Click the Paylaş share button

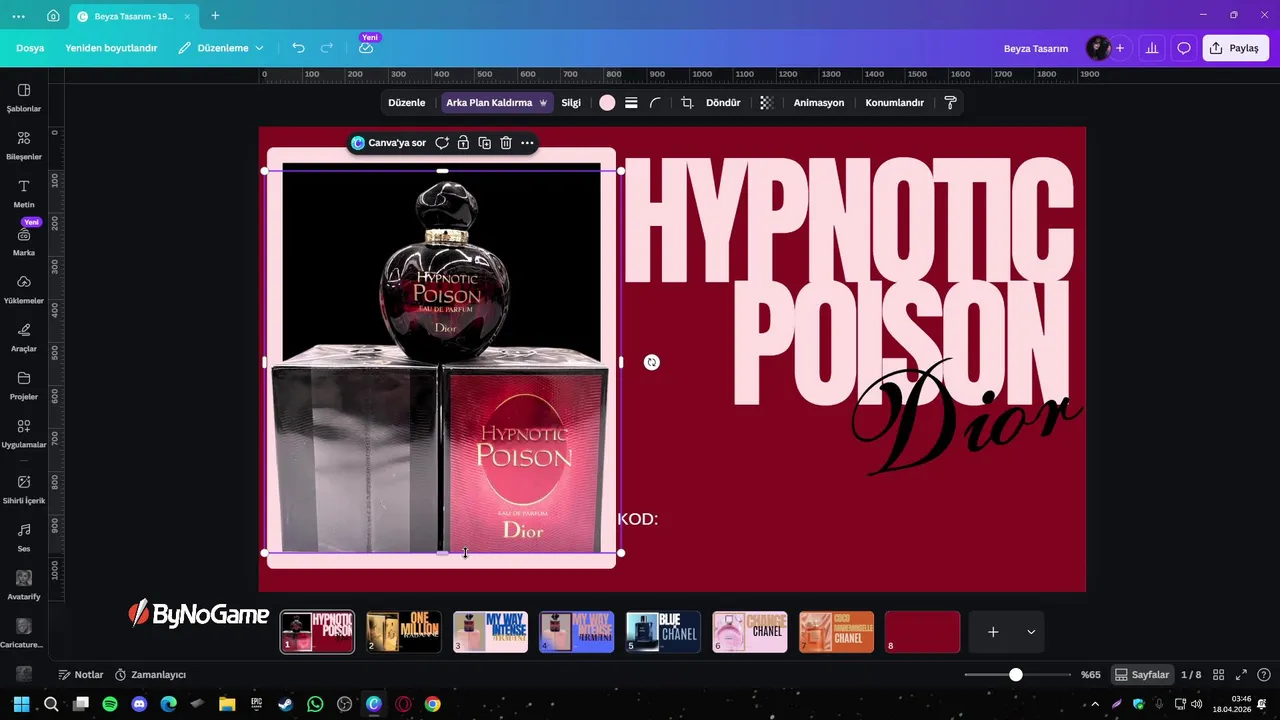click(1235, 48)
